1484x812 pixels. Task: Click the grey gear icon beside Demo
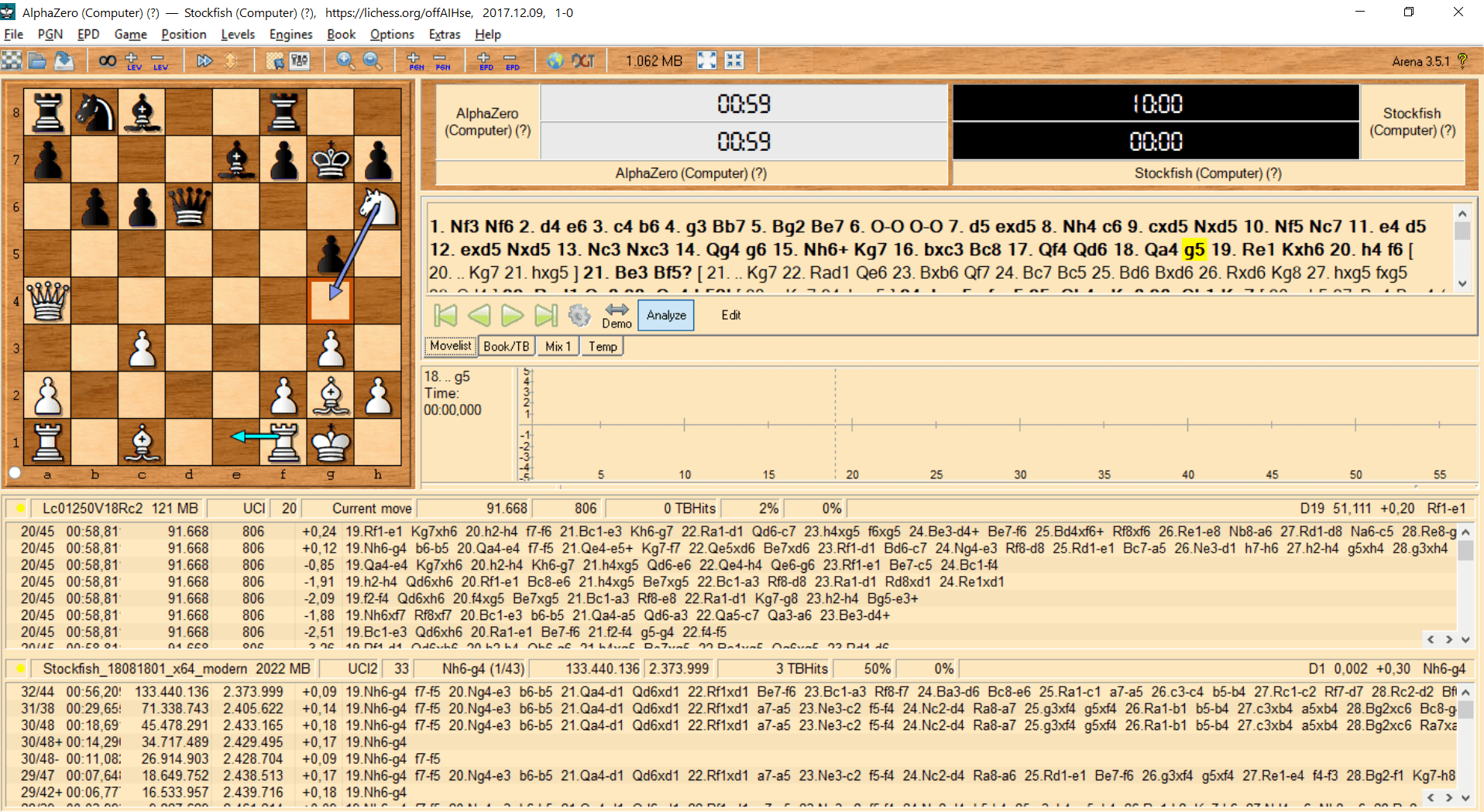579,315
